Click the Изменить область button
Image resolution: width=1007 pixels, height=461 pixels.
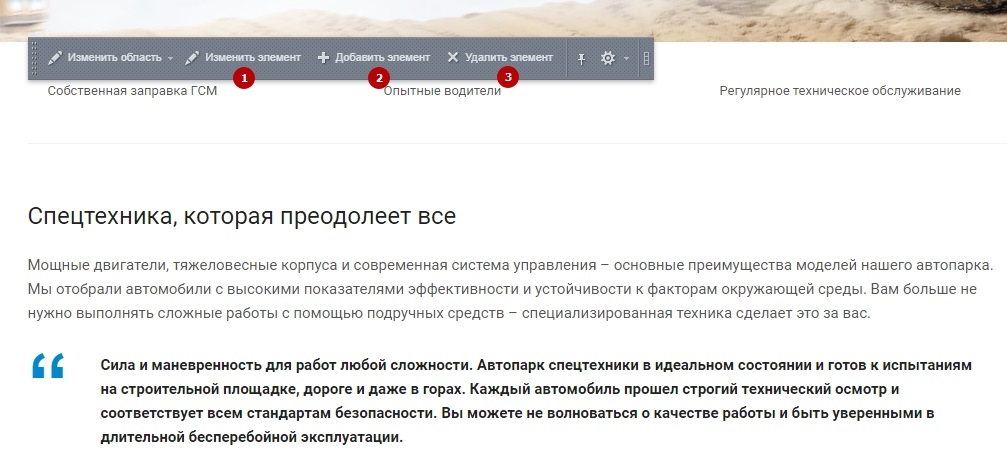coord(105,58)
